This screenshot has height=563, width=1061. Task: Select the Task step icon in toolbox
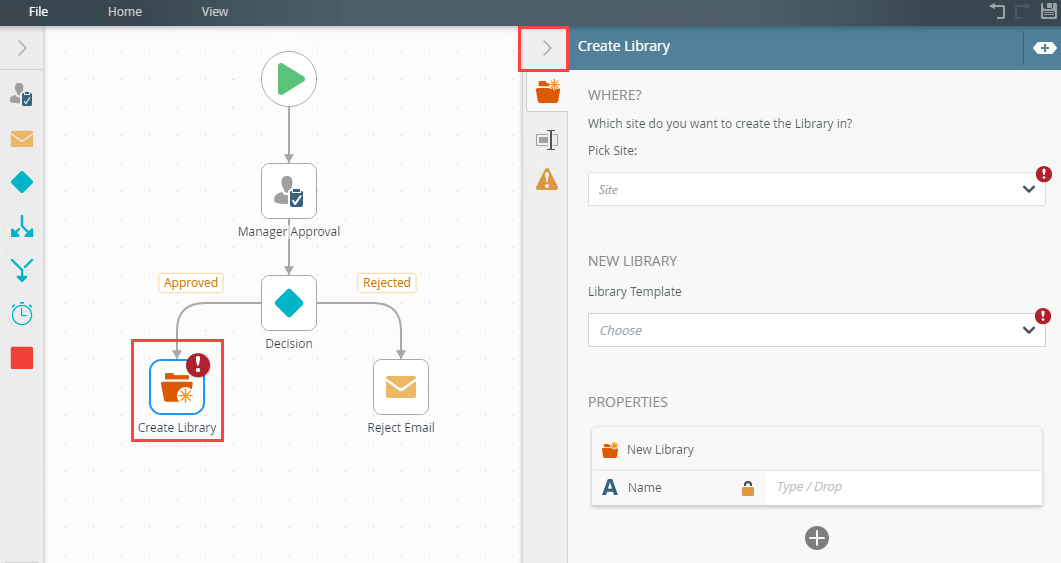[22, 95]
